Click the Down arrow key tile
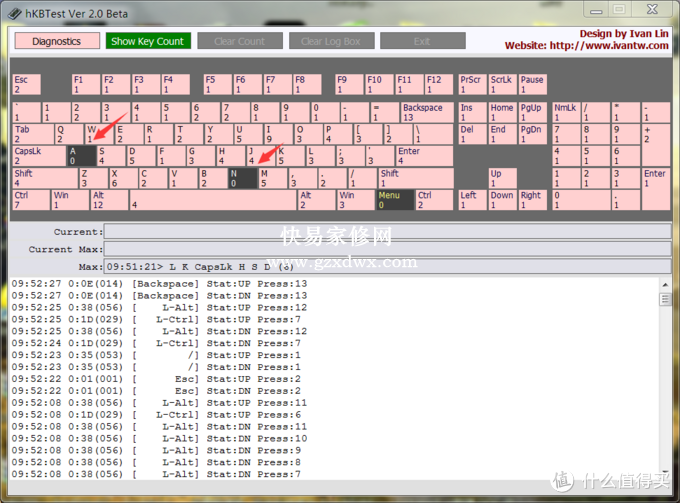This screenshot has width=680, height=503. pyautogui.click(x=503, y=200)
